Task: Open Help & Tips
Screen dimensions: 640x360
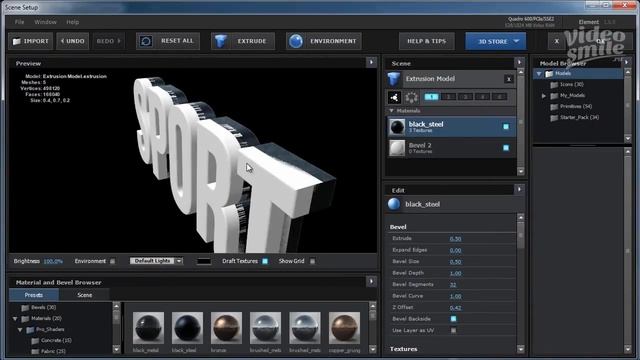Action: [x=427, y=41]
